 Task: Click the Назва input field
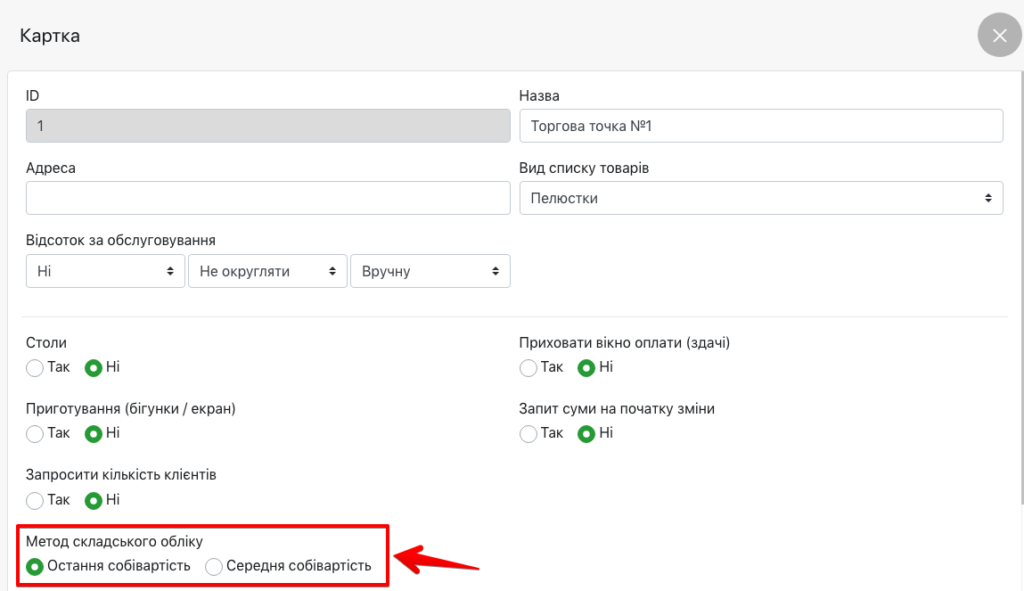[761, 127]
